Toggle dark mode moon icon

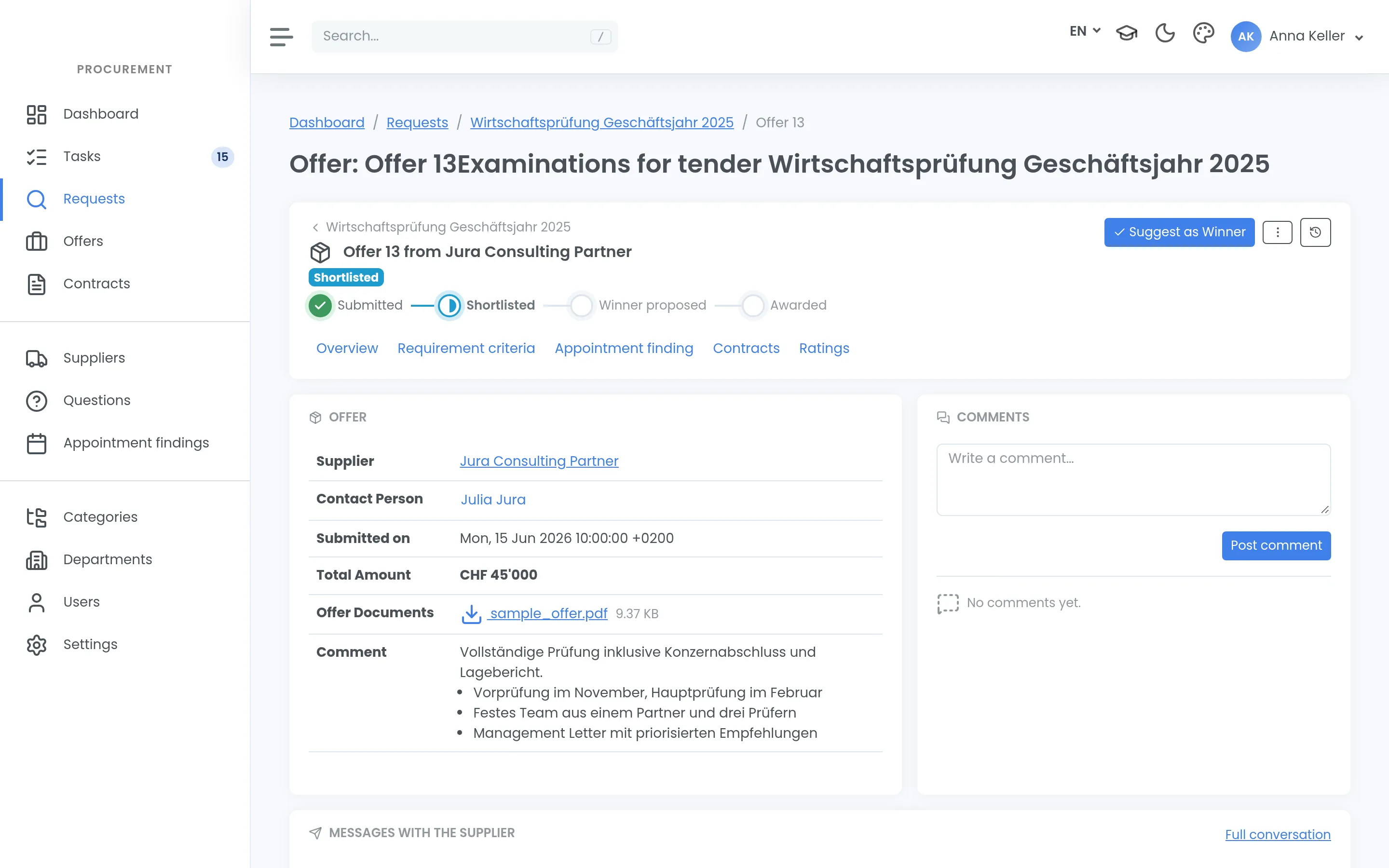[x=1165, y=33]
